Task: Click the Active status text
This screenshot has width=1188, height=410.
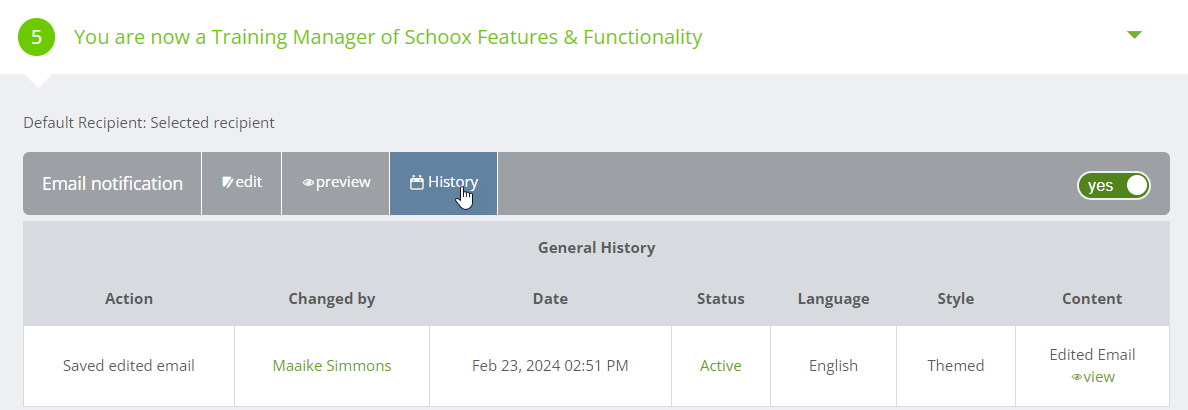Action: [x=720, y=366]
